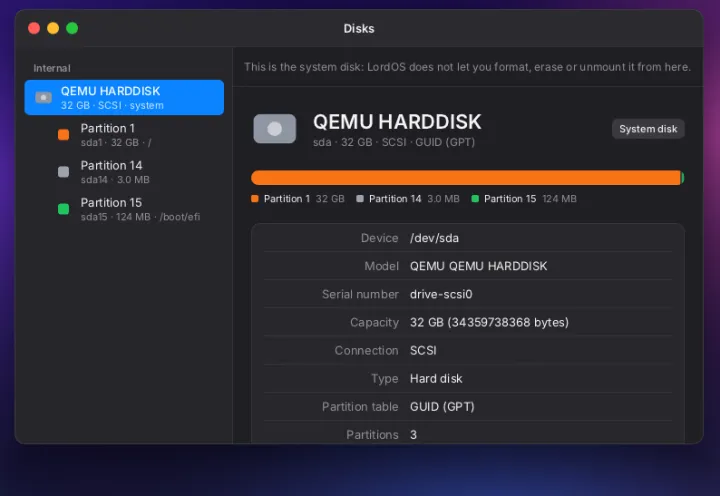The height and width of the screenshot is (496, 720).
Task: Click the orange Partition 1 sidebar icon
Action: coord(63,135)
